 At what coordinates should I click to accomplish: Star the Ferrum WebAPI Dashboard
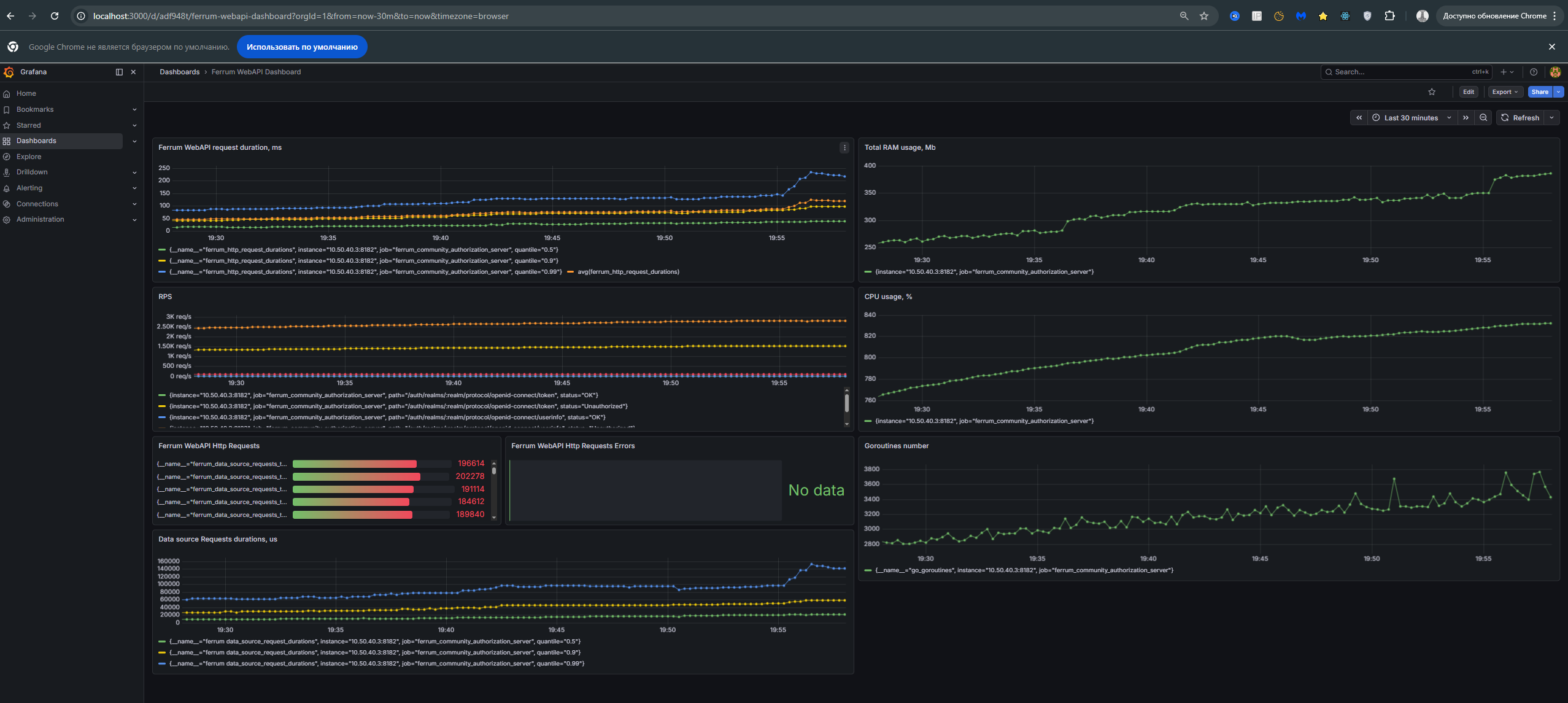tap(1432, 91)
